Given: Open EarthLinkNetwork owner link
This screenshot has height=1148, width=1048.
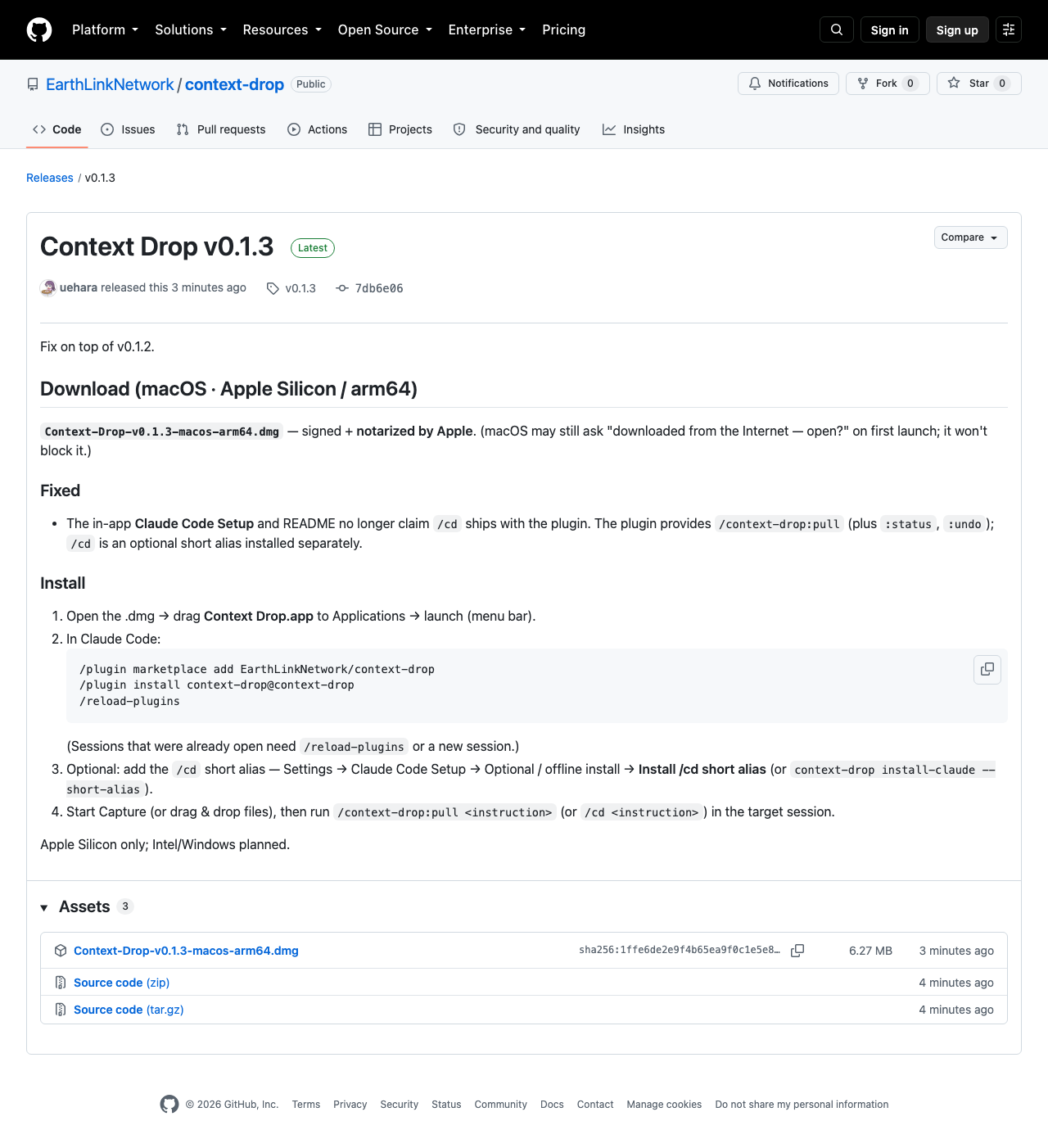Looking at the screenshot, I should coord(110,84).
